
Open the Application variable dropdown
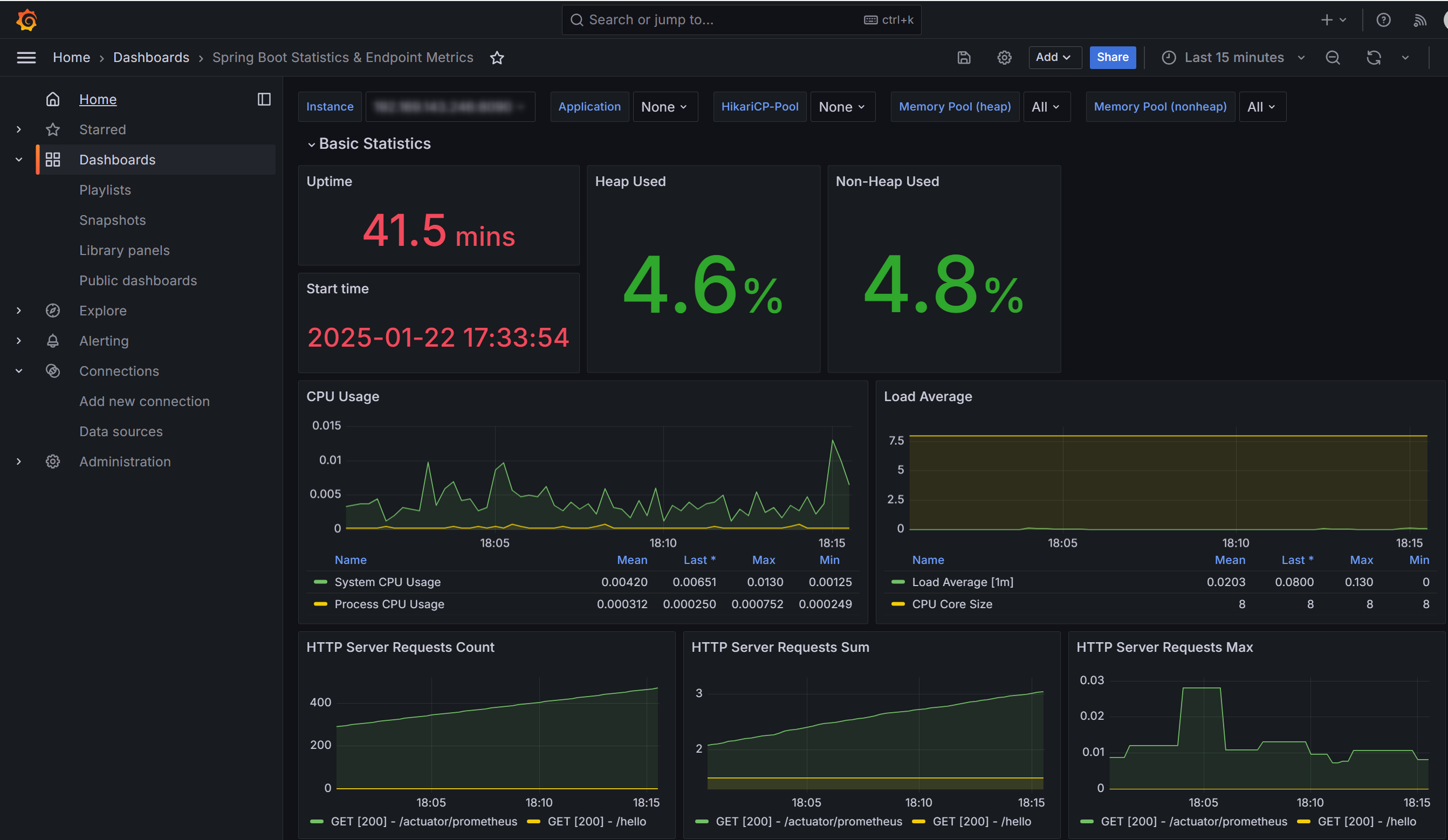click(x=664, y=107)
